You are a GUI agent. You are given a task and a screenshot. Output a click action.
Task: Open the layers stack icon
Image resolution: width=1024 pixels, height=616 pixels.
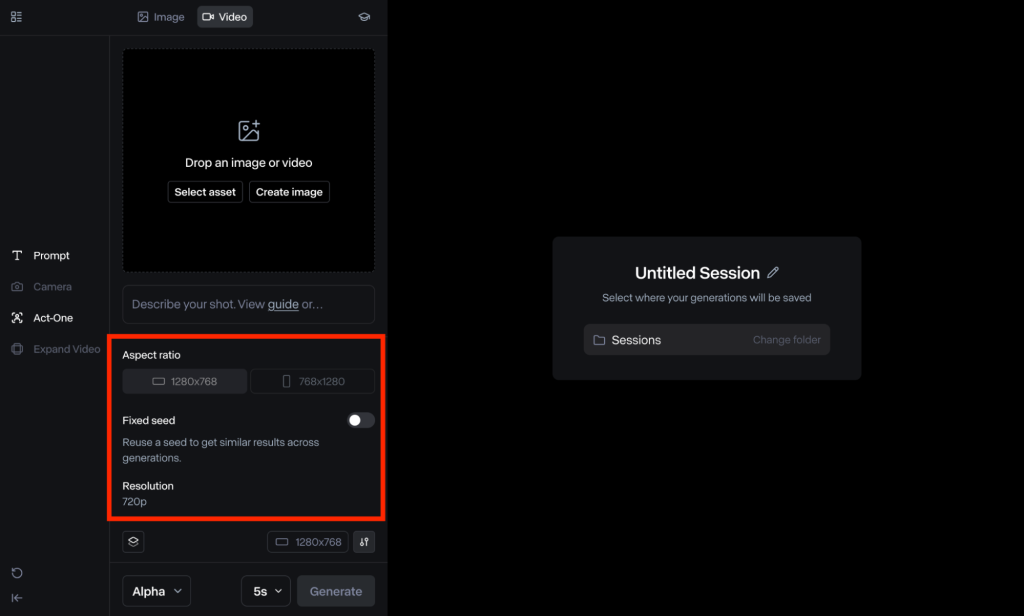[134, 541]
